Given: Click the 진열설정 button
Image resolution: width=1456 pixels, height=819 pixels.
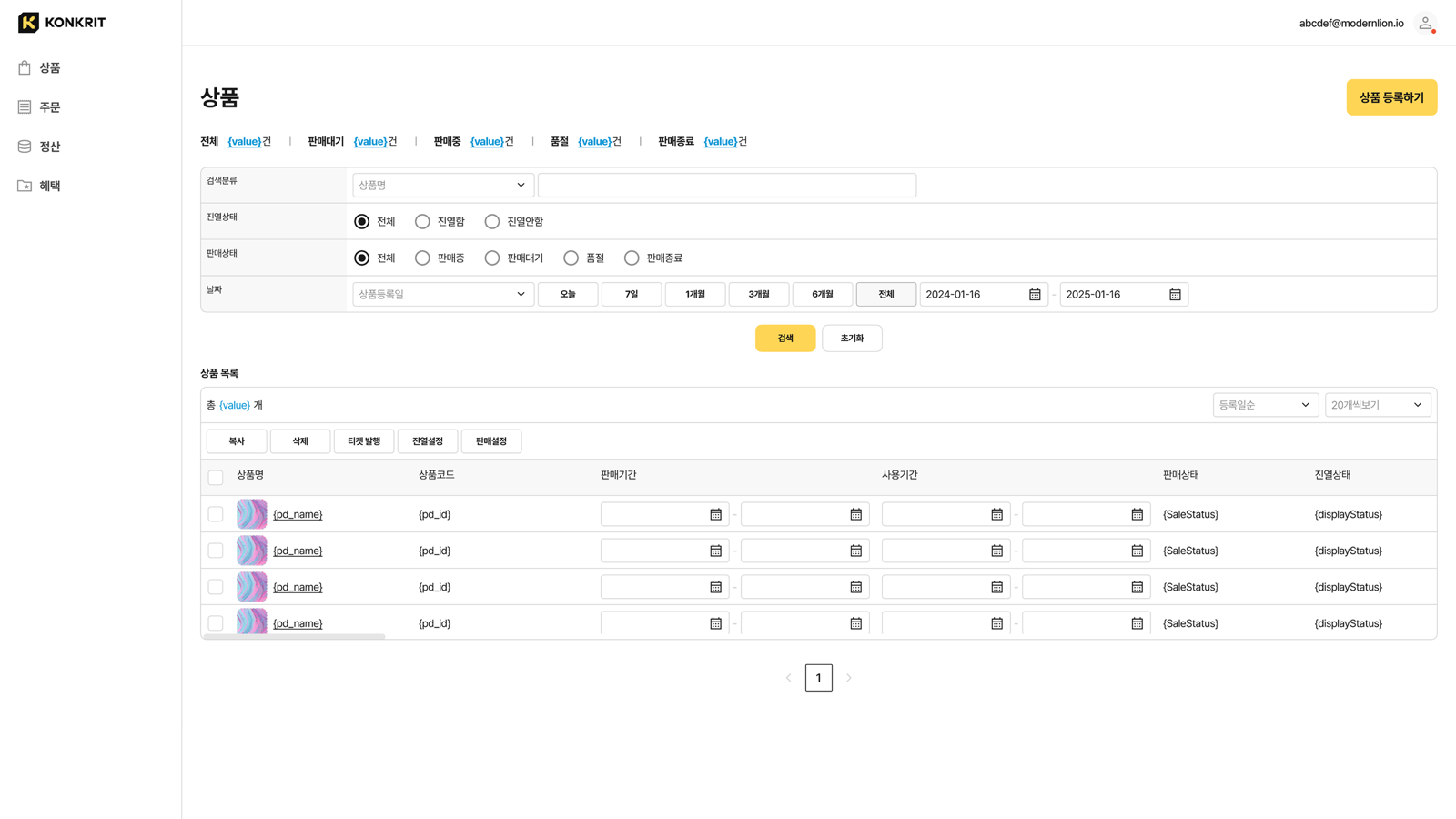Looking at the screenshot, I should pyautogui.click(x=428, y=441).
